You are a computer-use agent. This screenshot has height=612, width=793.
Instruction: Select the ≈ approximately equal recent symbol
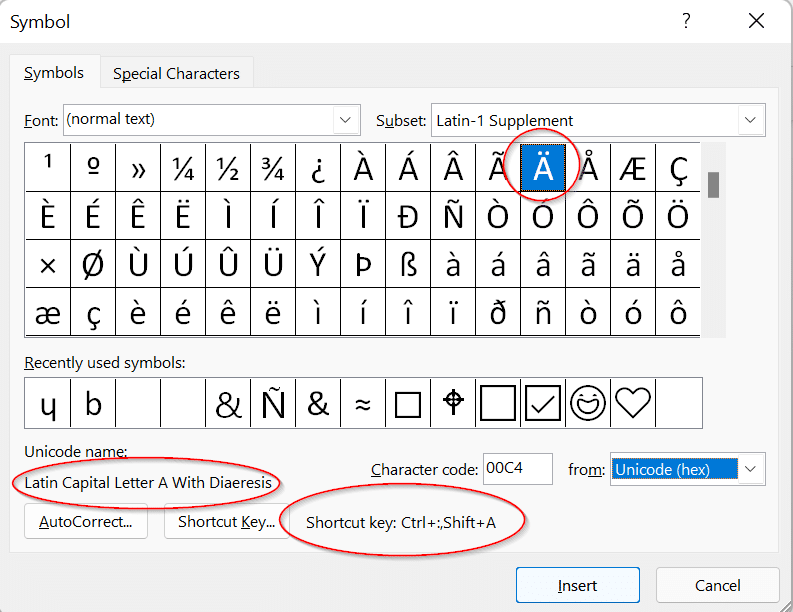click(x=363, y=403)
